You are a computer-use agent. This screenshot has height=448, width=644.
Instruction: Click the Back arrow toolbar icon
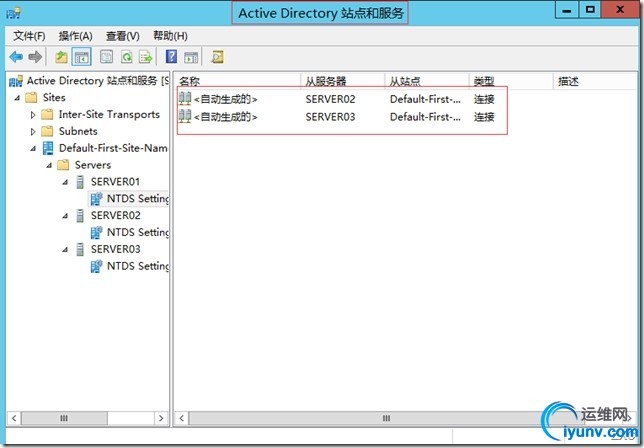pyautogui.click(x=16, y=57)
